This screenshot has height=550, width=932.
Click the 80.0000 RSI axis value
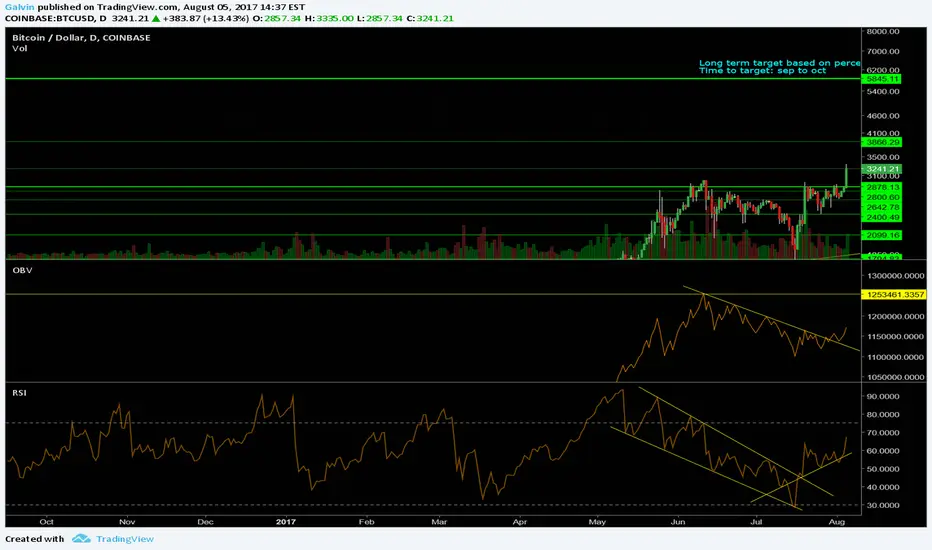883,415
